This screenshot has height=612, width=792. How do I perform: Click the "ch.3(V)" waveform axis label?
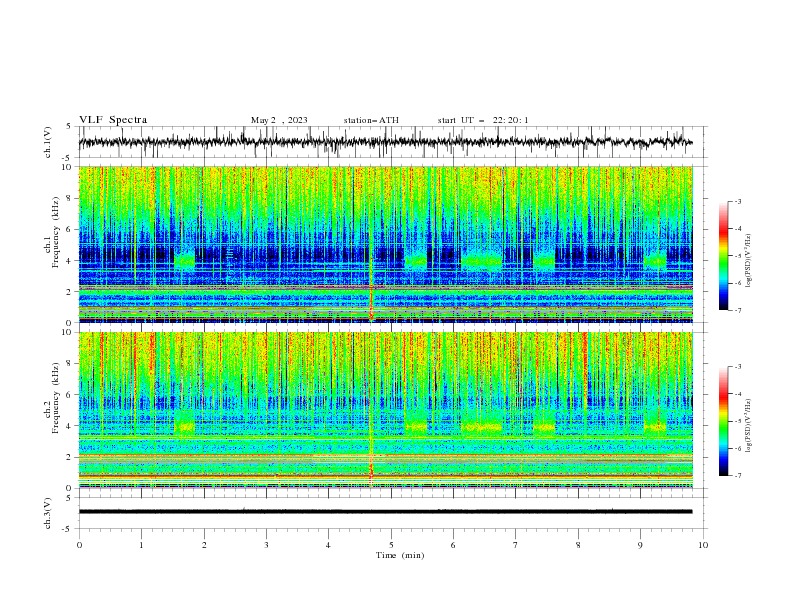click(48, 513)
